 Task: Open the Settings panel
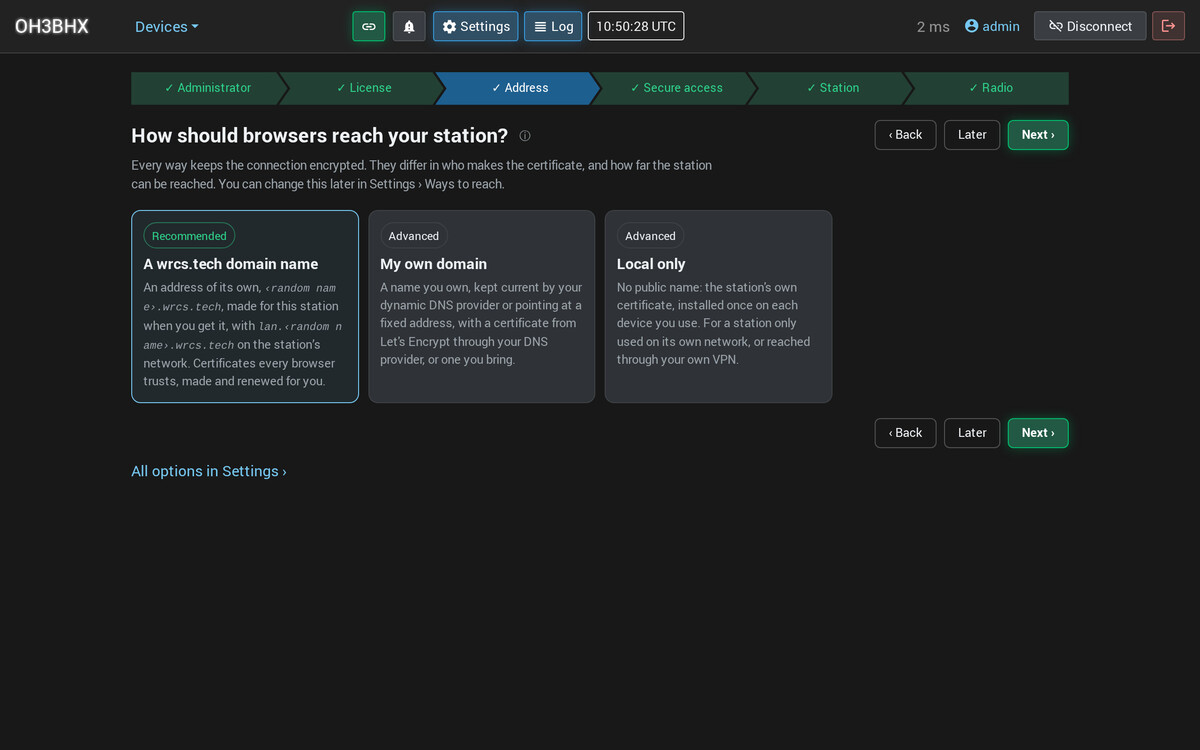[476, 26]
